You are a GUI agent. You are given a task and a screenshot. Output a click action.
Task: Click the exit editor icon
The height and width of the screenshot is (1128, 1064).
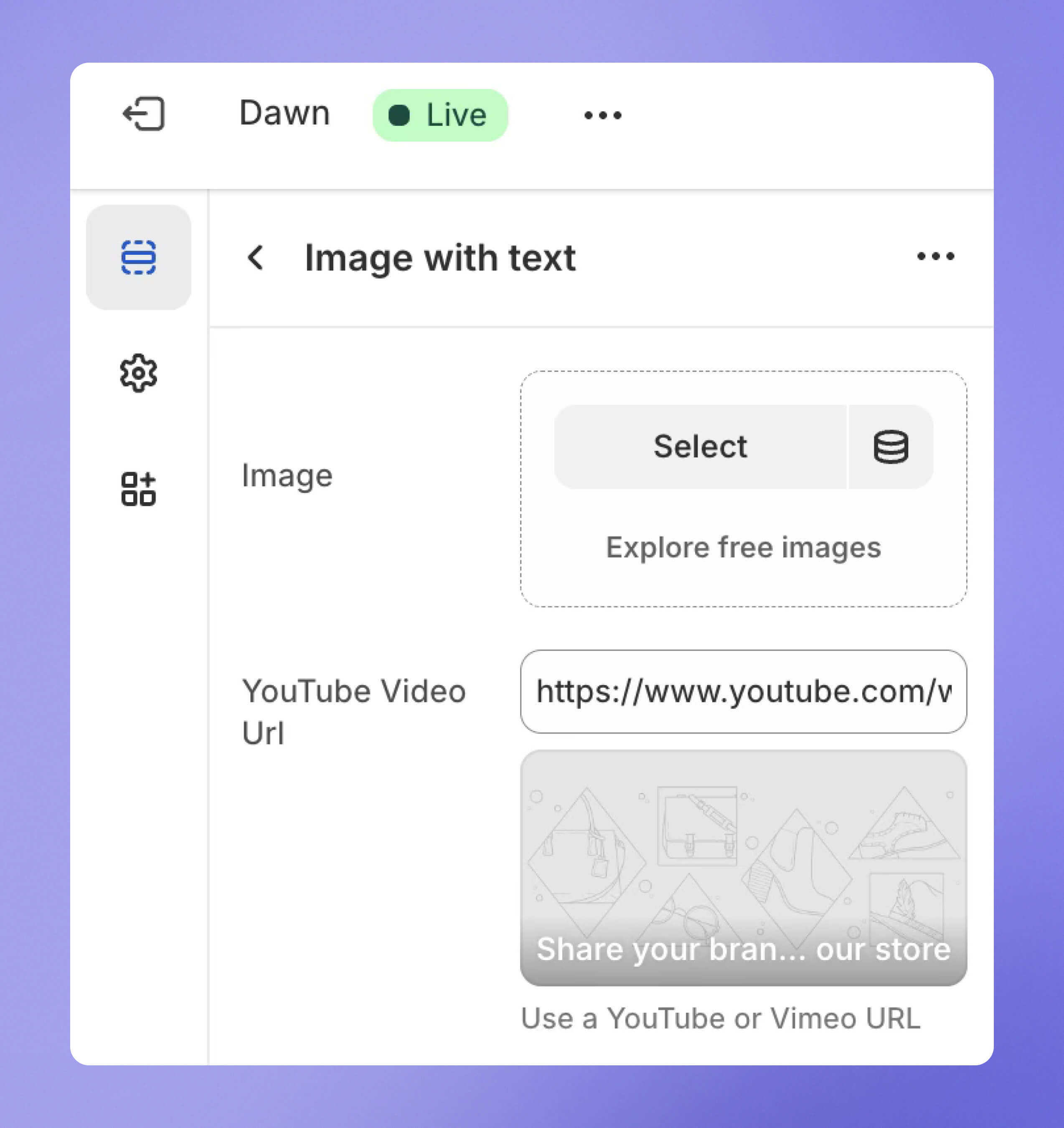click(x=144, y=114)
